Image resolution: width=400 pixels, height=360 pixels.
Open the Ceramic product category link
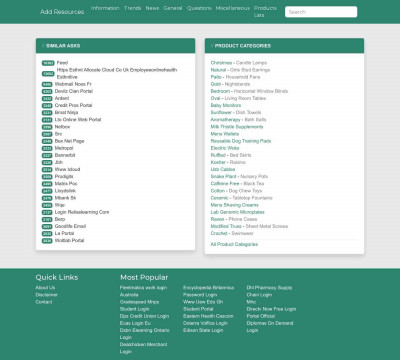(x=219, y=198)
